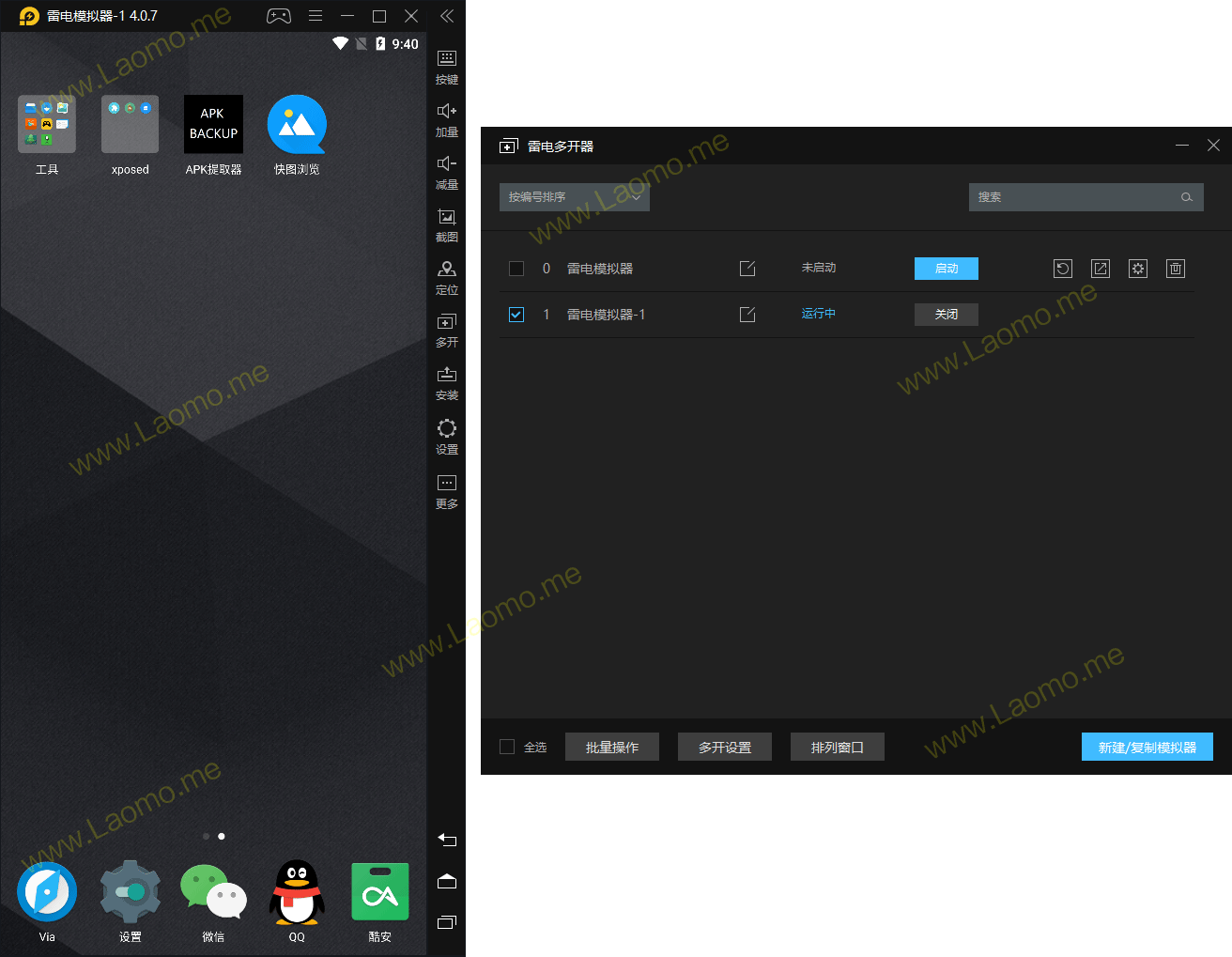
Task: Rename 雷电模拟器-1 via edit icon
Action: tap(747, 315)
